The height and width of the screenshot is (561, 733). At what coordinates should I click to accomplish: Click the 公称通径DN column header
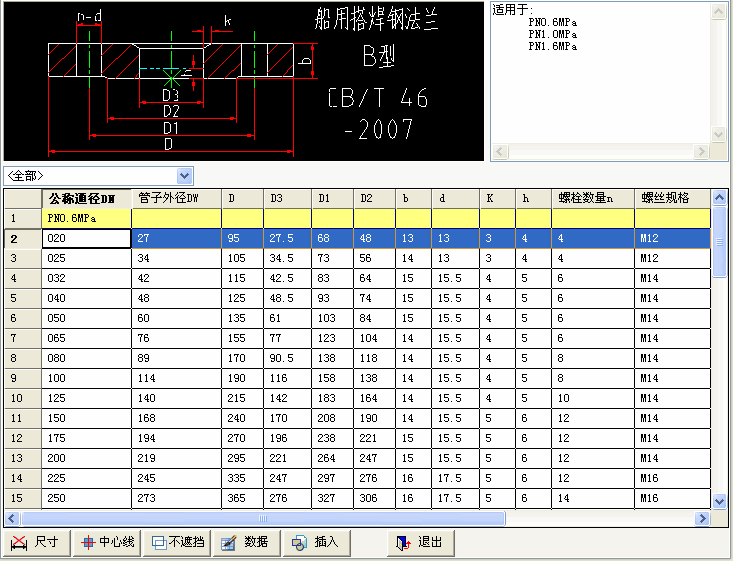(87, 198)
